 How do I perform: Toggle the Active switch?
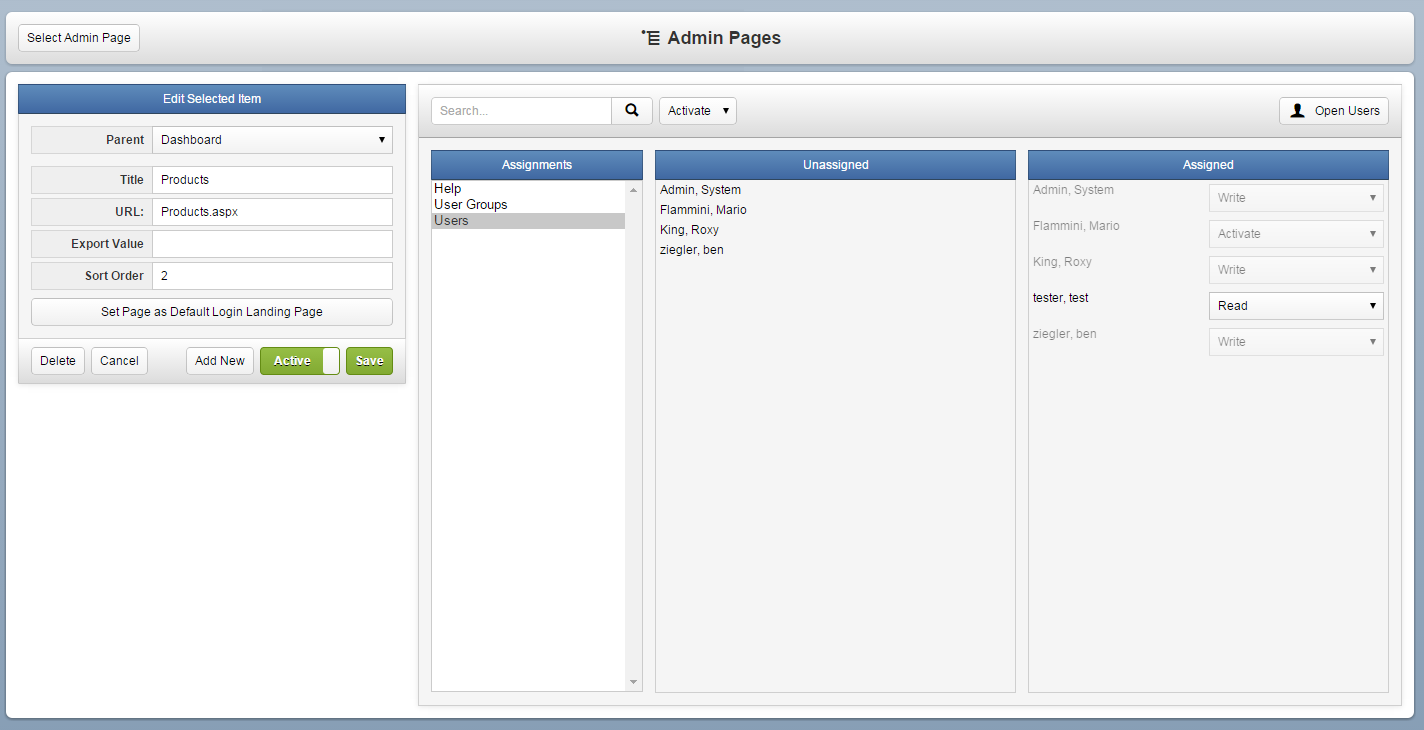coord(300,361)
